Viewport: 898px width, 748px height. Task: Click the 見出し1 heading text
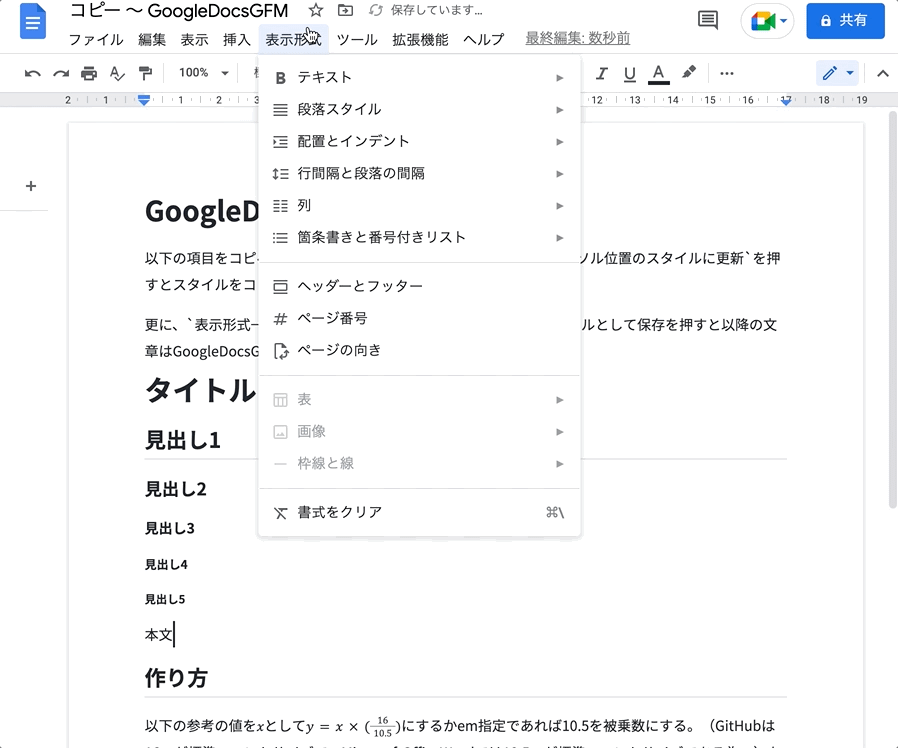pos(183,440)
